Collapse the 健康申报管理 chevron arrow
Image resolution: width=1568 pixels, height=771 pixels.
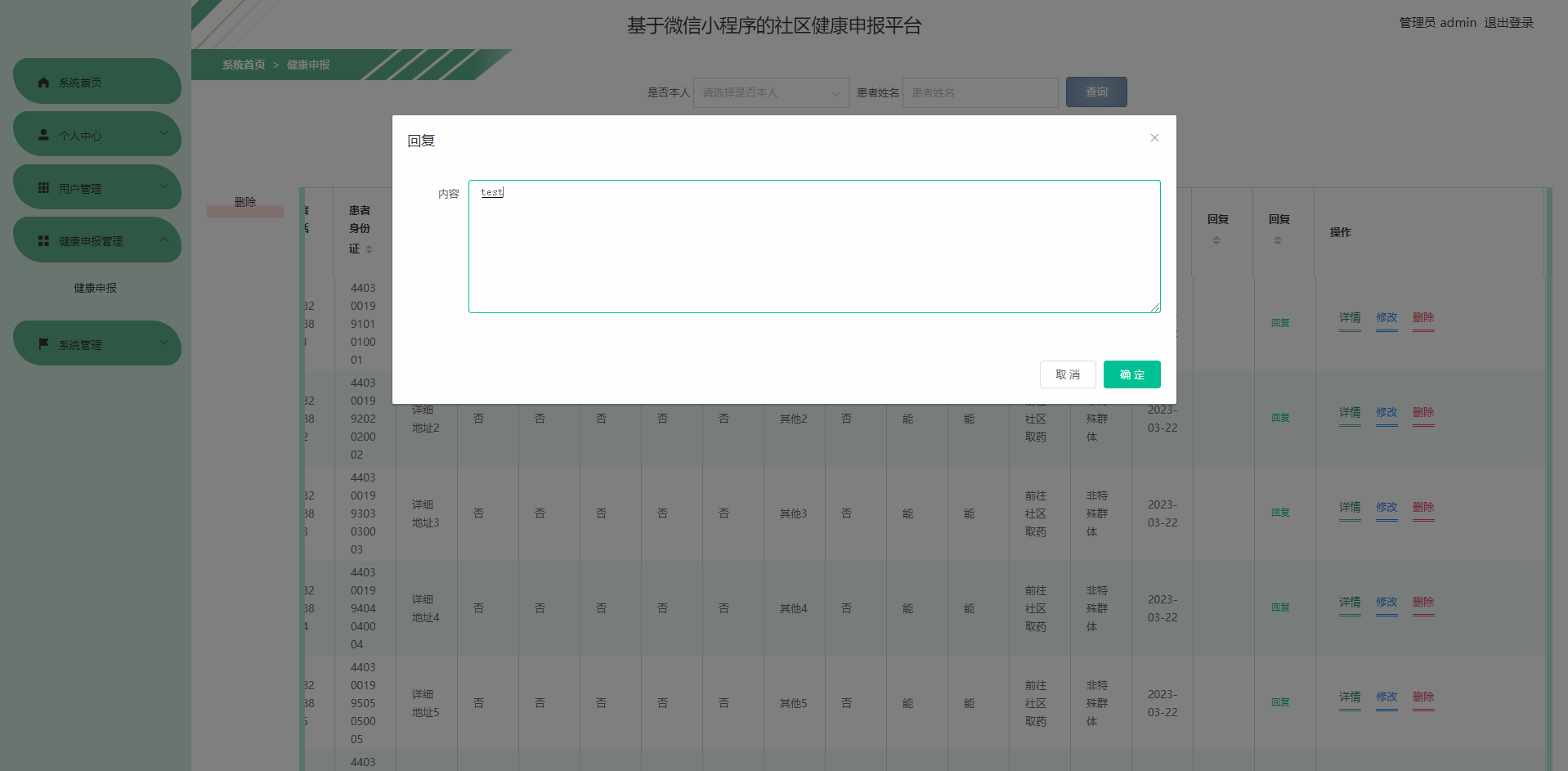164,240
